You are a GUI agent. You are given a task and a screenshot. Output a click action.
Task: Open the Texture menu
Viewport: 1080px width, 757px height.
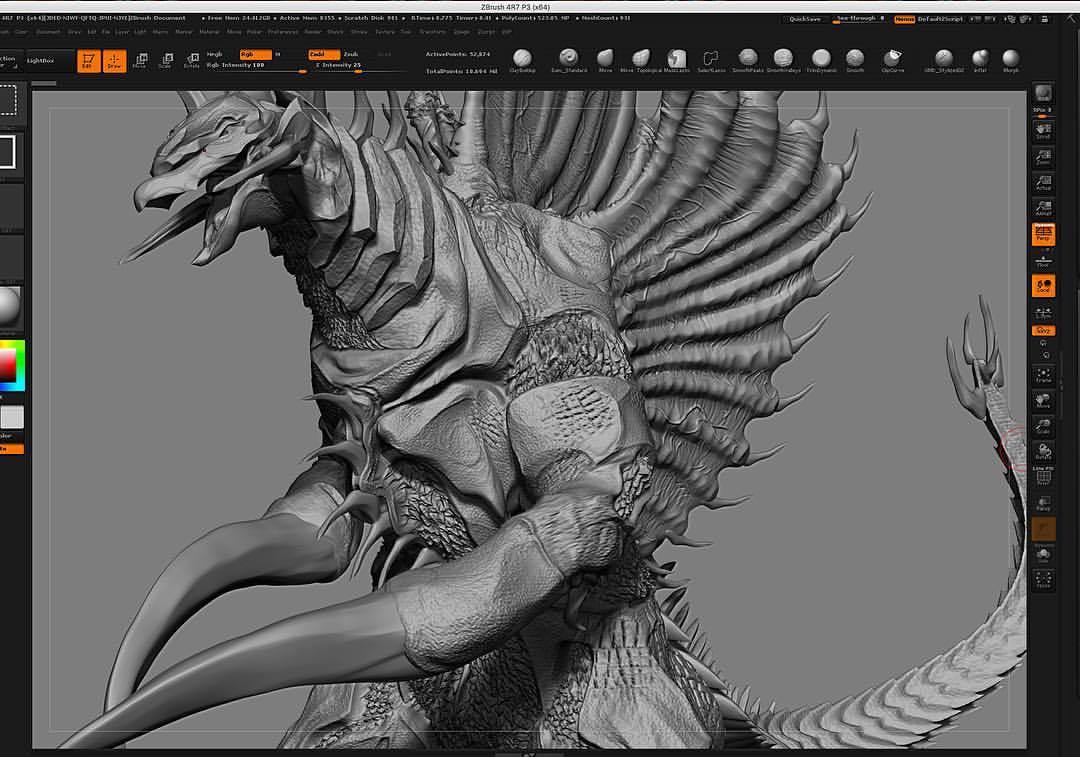[x=384, y=32]
